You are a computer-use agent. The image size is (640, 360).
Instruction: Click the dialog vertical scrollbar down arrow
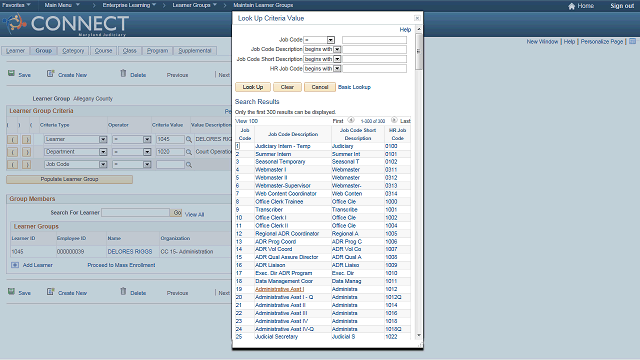419,336
